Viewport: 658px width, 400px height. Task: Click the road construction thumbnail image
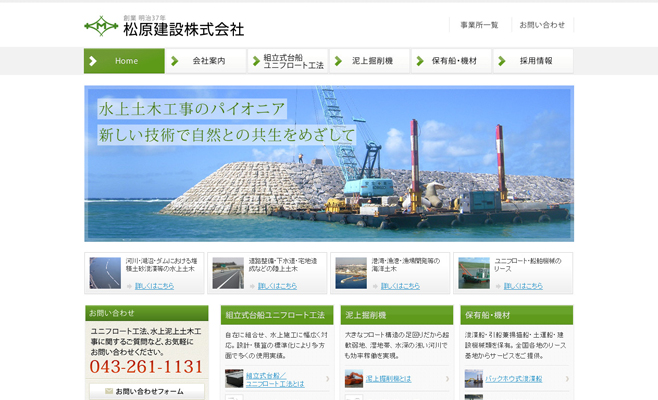click(228, 273)
